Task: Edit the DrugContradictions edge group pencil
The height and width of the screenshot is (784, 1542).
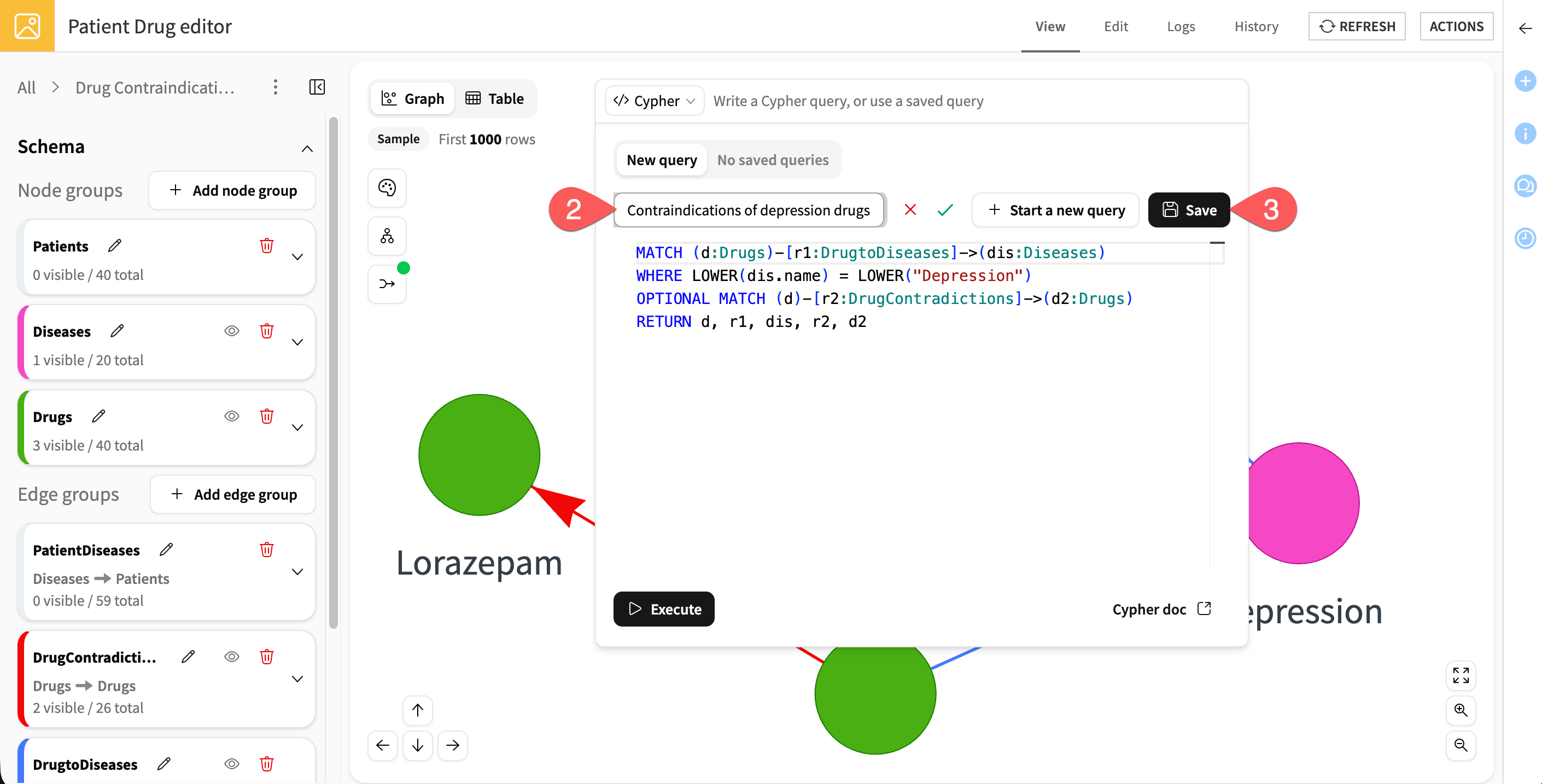Action: pos(188,657)
